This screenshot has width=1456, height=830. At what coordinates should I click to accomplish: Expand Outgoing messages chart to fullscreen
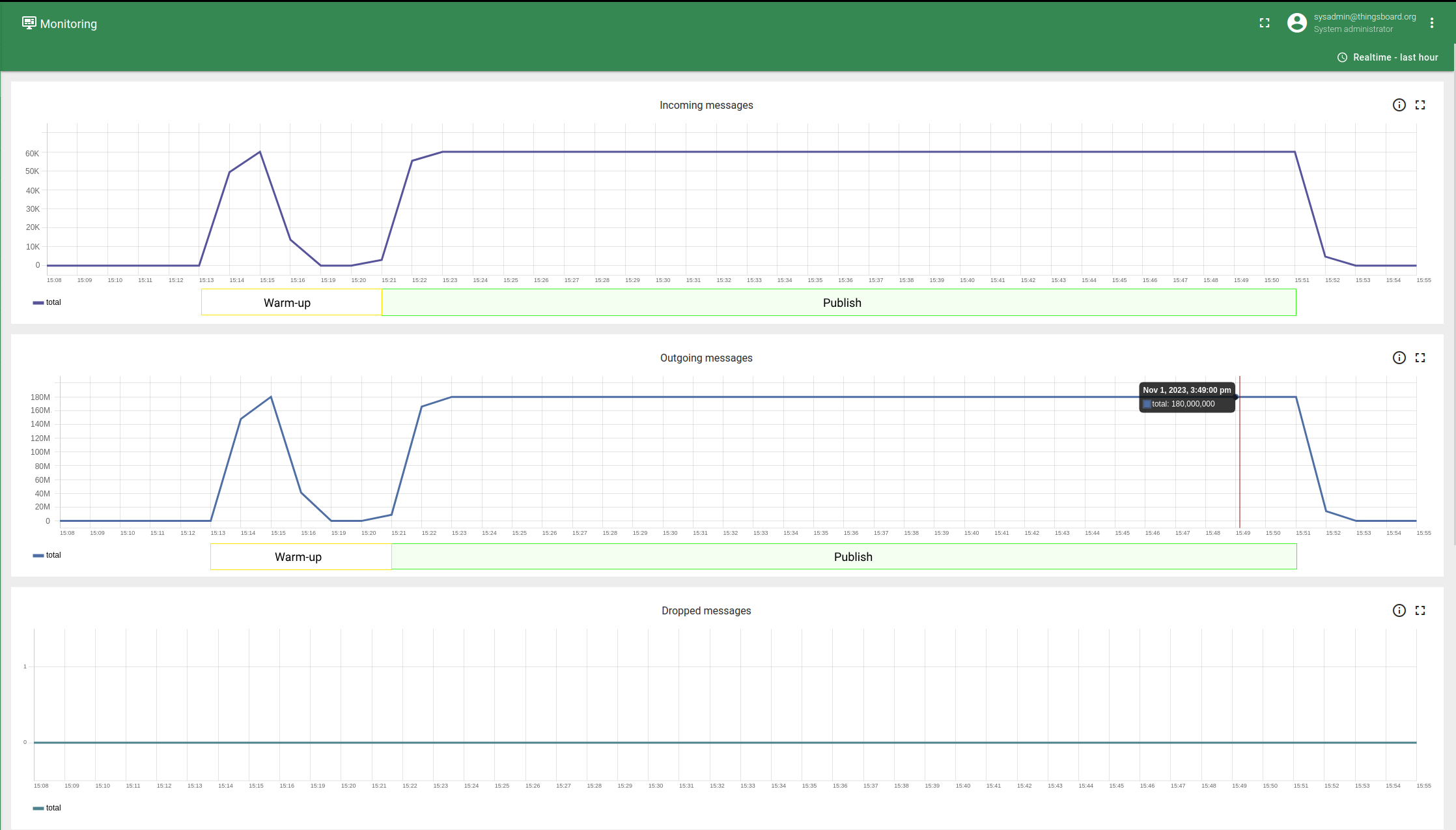point(1420,358)
